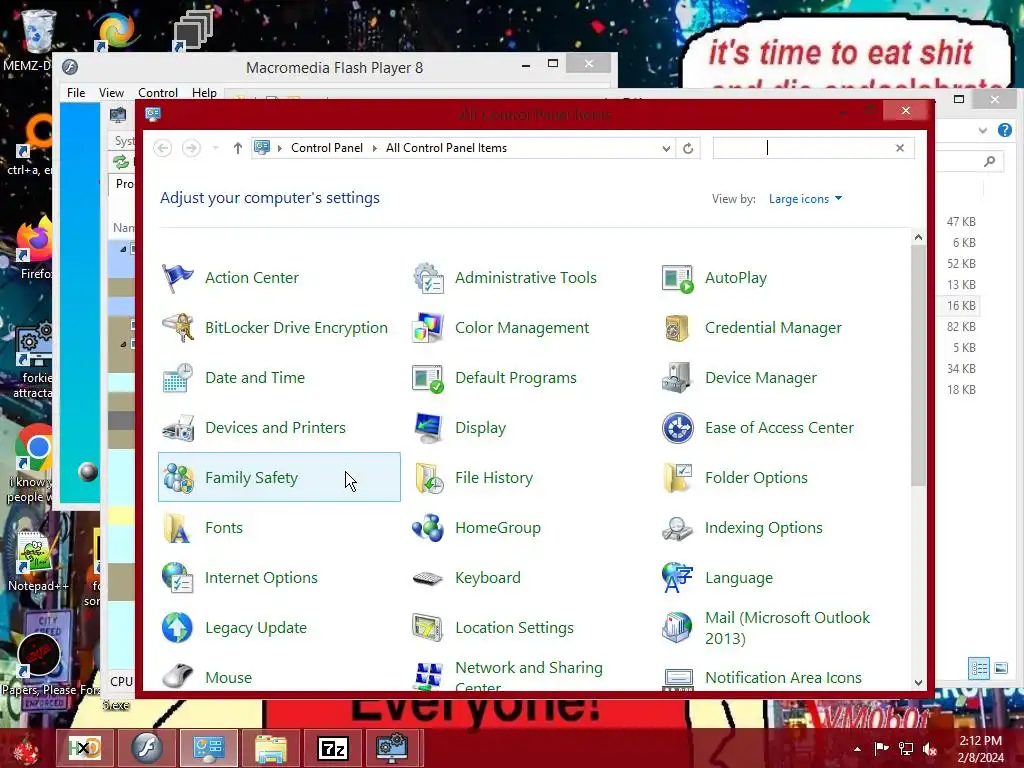
Task: Click the All Control Panel Items breadcrumb
Action: point(446,148)
